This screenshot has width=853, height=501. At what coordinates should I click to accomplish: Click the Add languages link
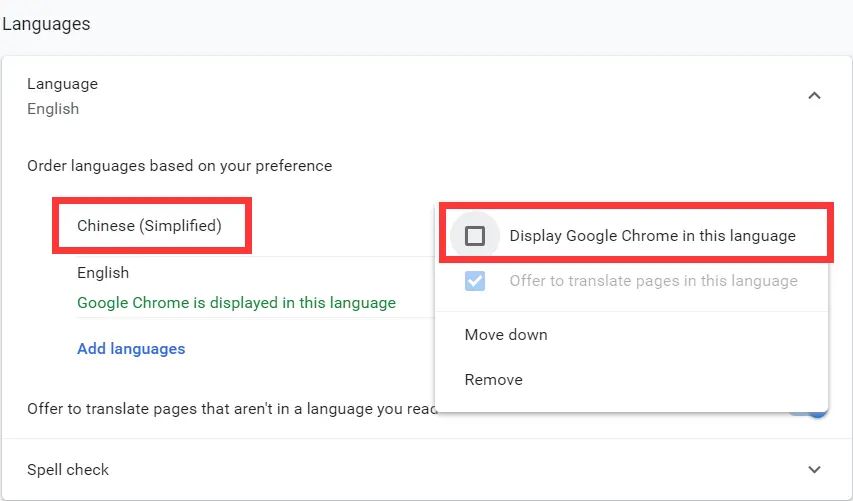[x=131, y=349]
